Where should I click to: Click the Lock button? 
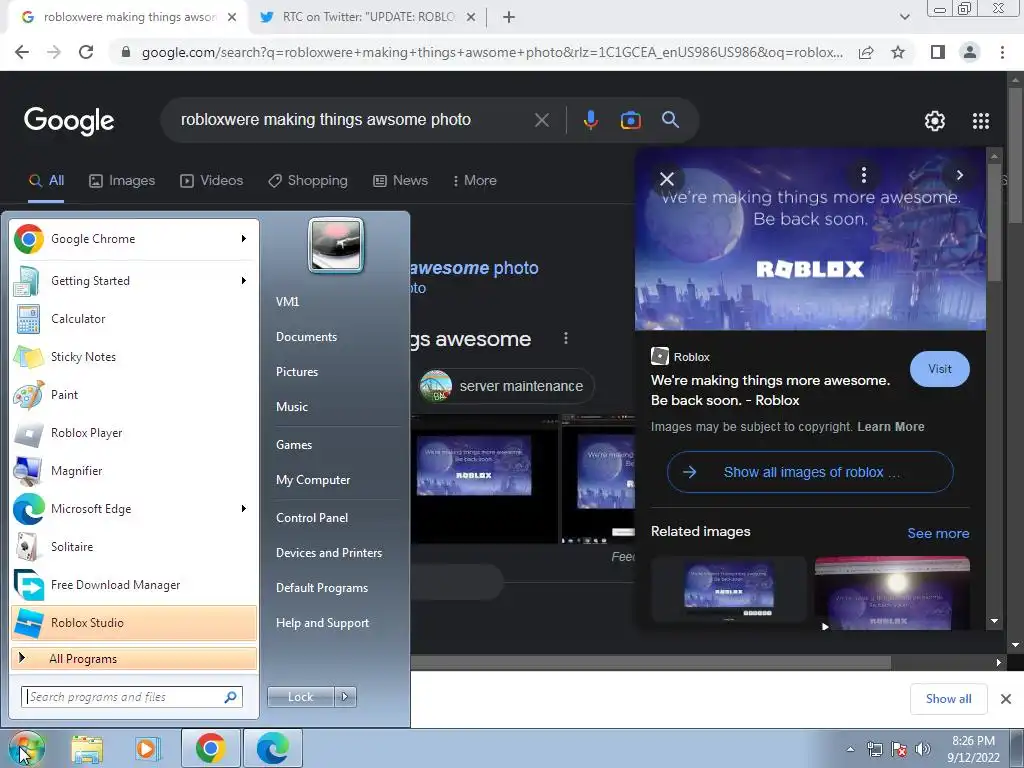(300, 697)
